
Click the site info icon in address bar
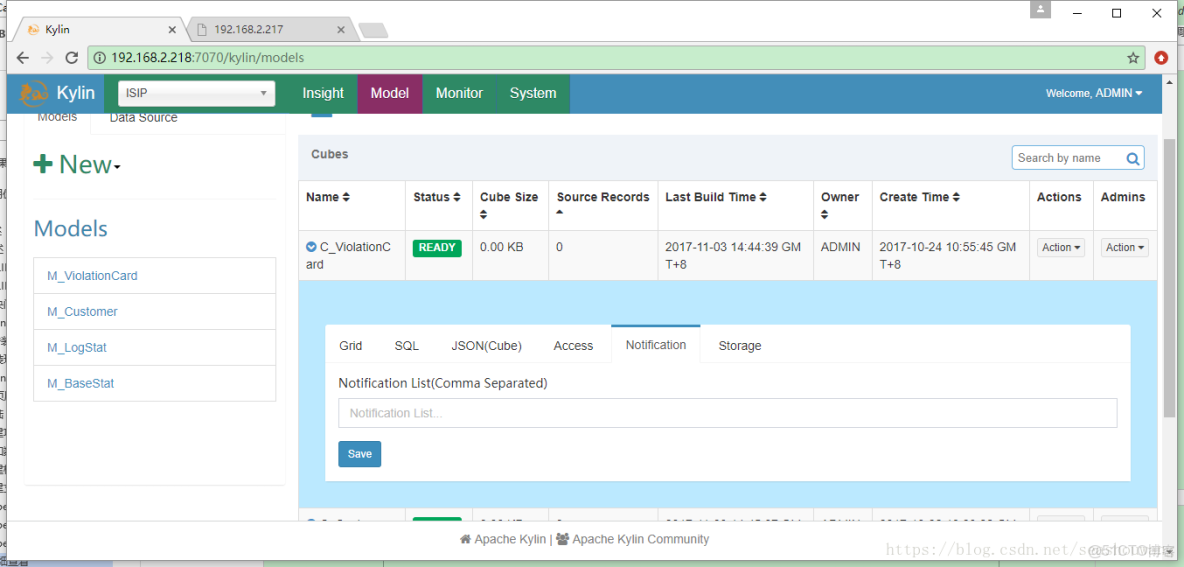coord(100,57)
